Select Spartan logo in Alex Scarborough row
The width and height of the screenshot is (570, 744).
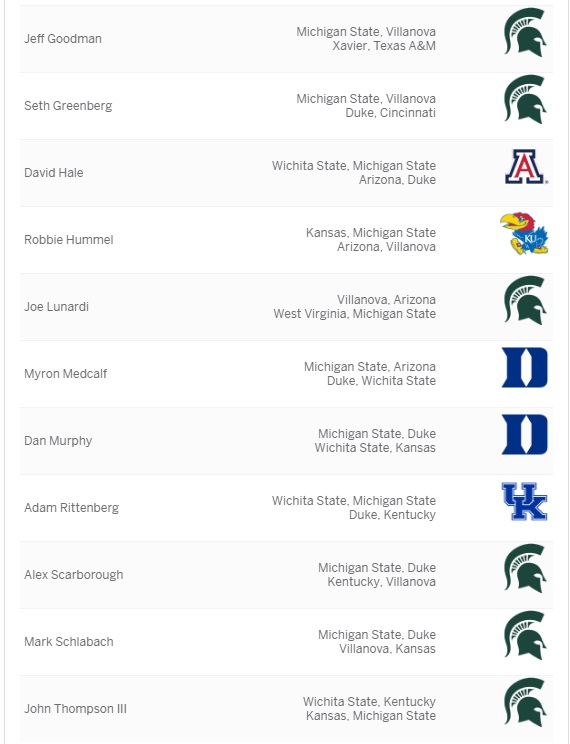click(525, 568)
